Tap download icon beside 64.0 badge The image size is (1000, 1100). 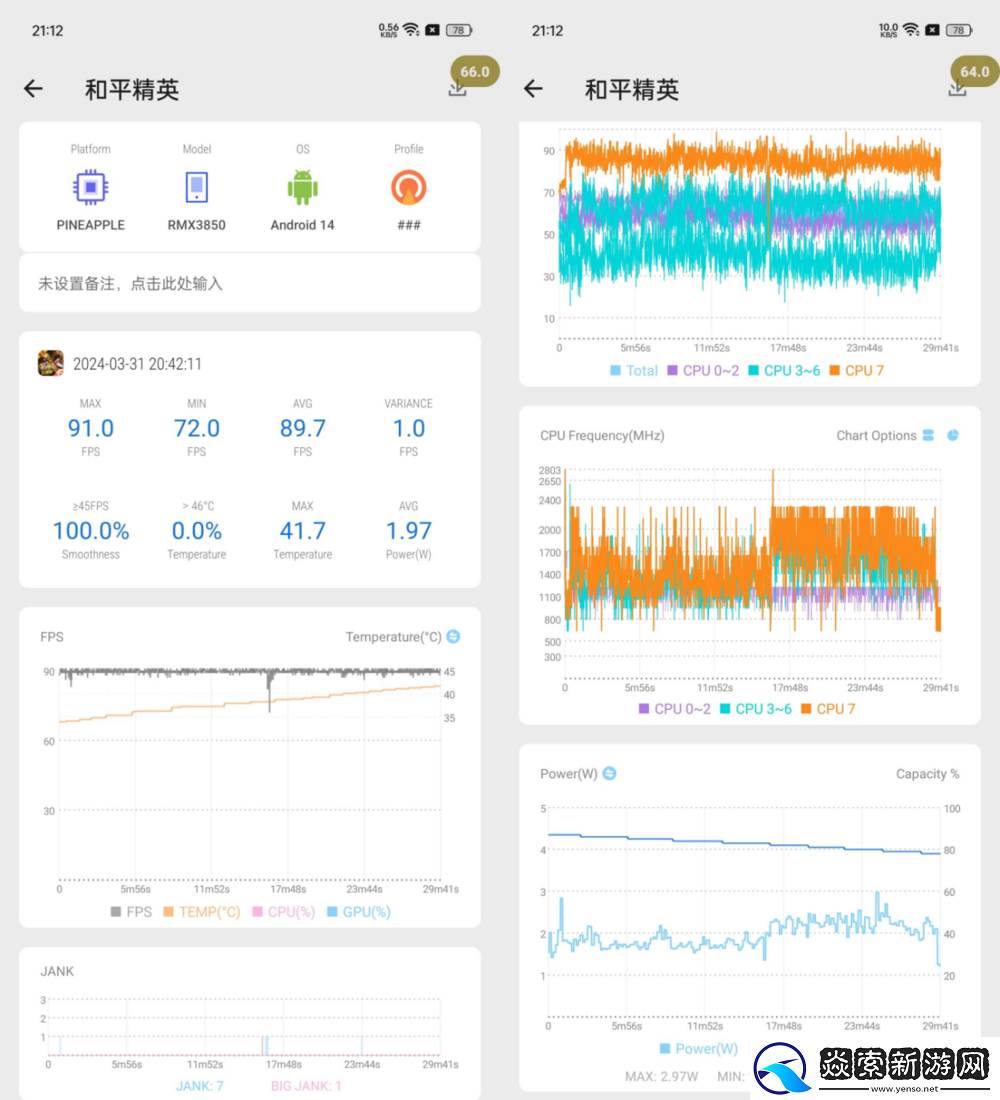pos(957,89)
